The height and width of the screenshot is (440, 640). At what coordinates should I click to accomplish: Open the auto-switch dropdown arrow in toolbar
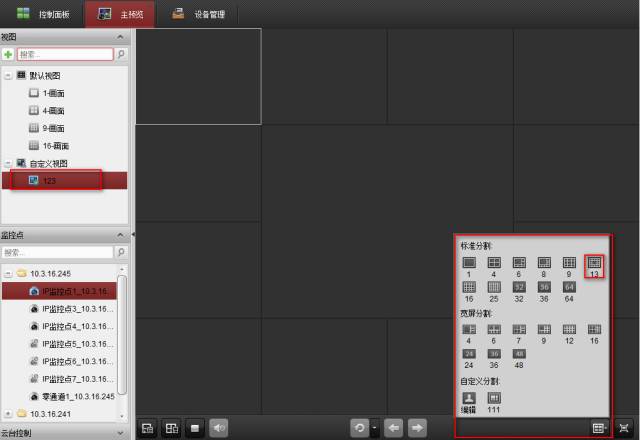click(x=374, y=428)
